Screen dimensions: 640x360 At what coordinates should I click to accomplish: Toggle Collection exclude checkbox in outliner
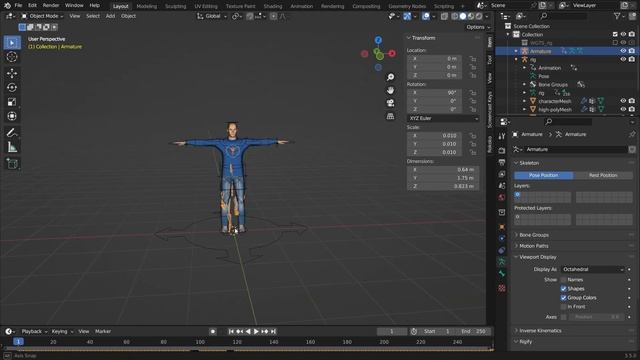[615, 34]
